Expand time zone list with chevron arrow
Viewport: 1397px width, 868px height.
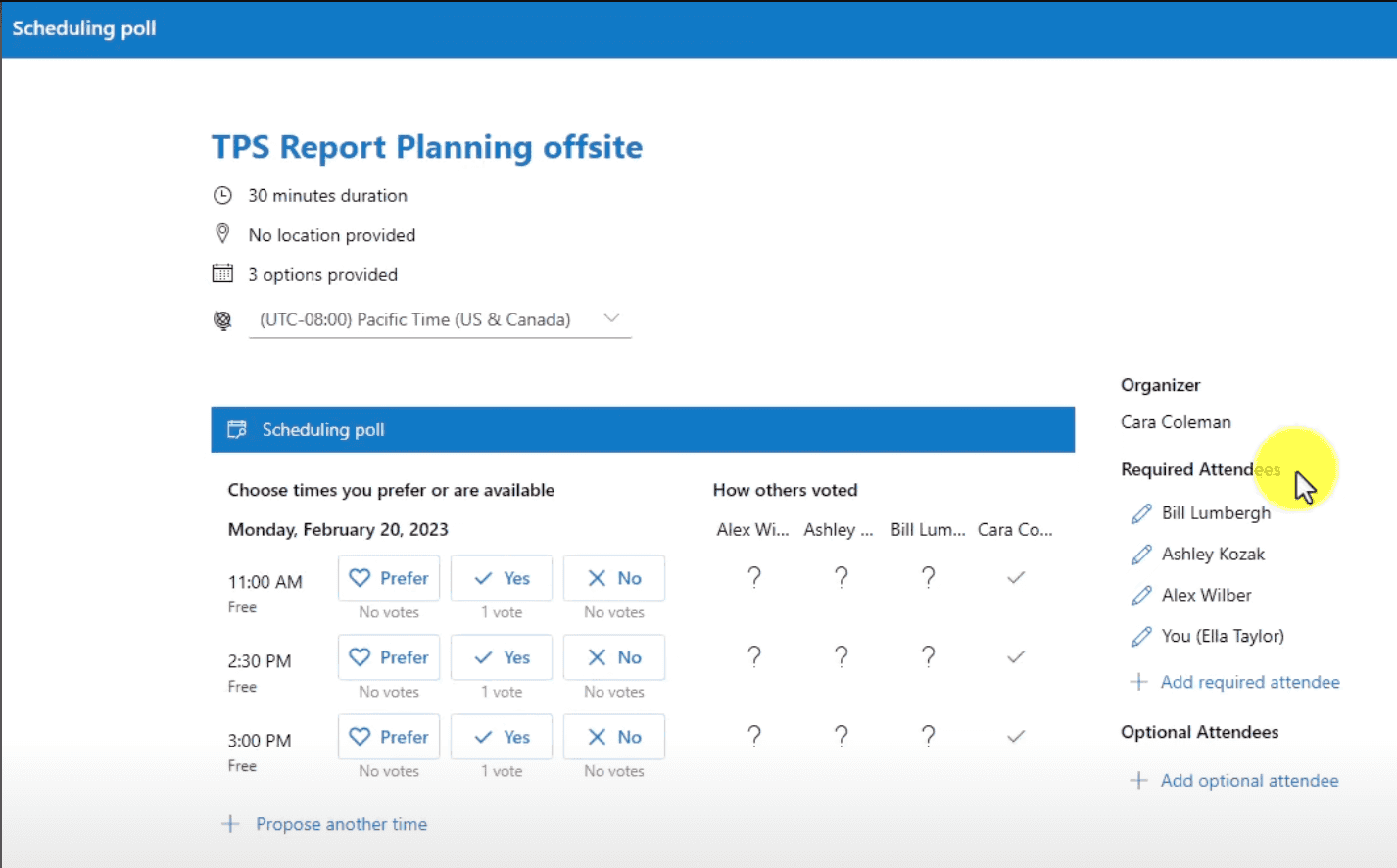point(611,318)
